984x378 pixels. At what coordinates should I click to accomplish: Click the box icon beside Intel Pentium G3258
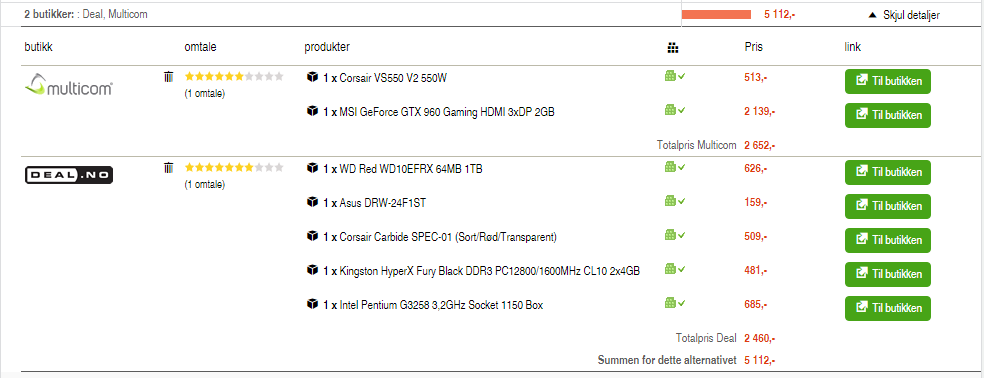tap(312, 305)
